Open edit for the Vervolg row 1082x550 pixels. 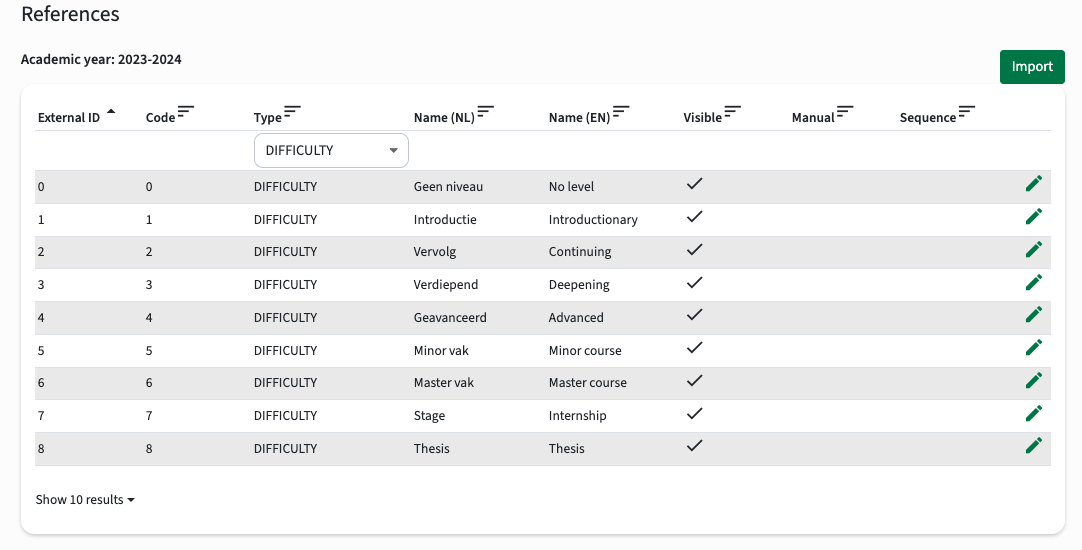click(1034, 249)
